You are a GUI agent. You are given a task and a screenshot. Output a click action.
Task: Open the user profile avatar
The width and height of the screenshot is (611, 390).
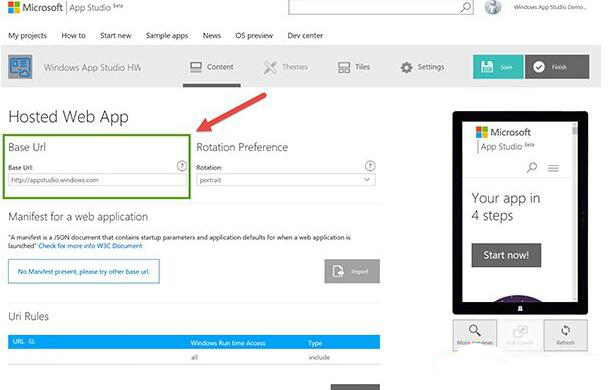coord(493,7)
